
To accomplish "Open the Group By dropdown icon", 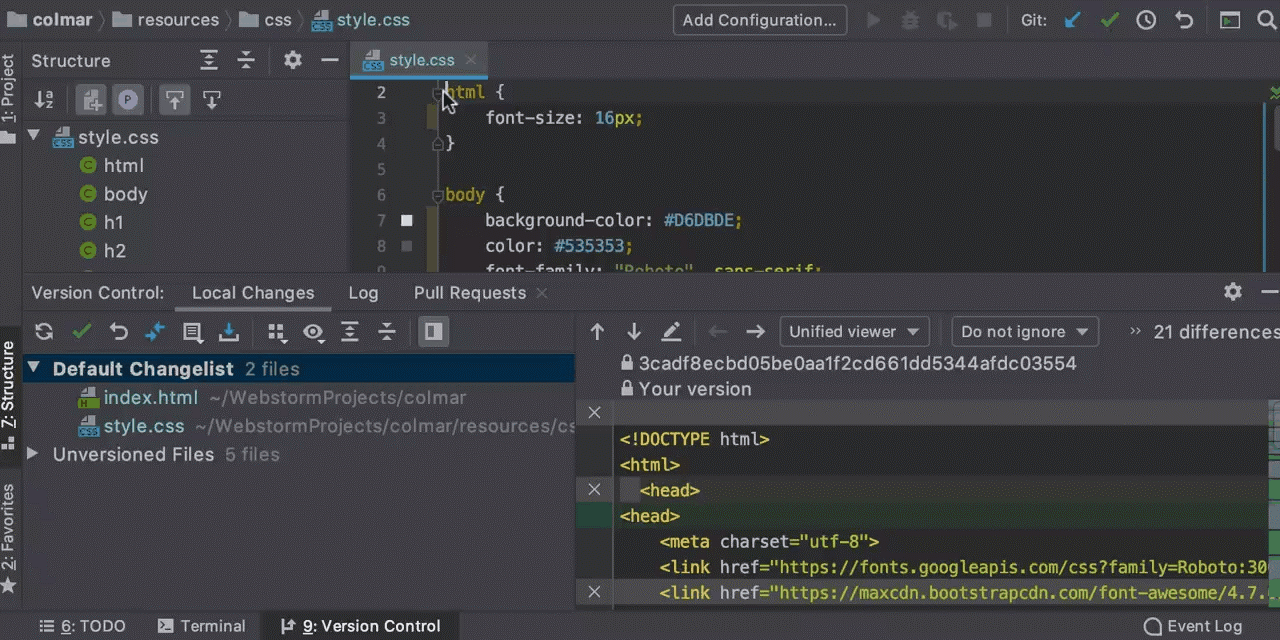I will (277, 332).
